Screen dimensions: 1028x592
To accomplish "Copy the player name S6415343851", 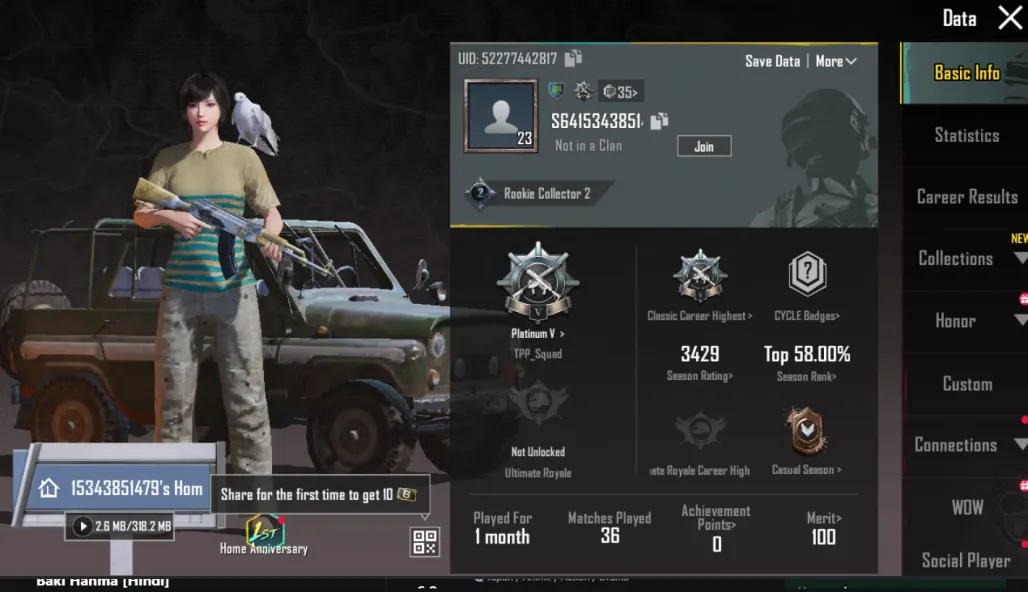I will (x=659, y=121).
